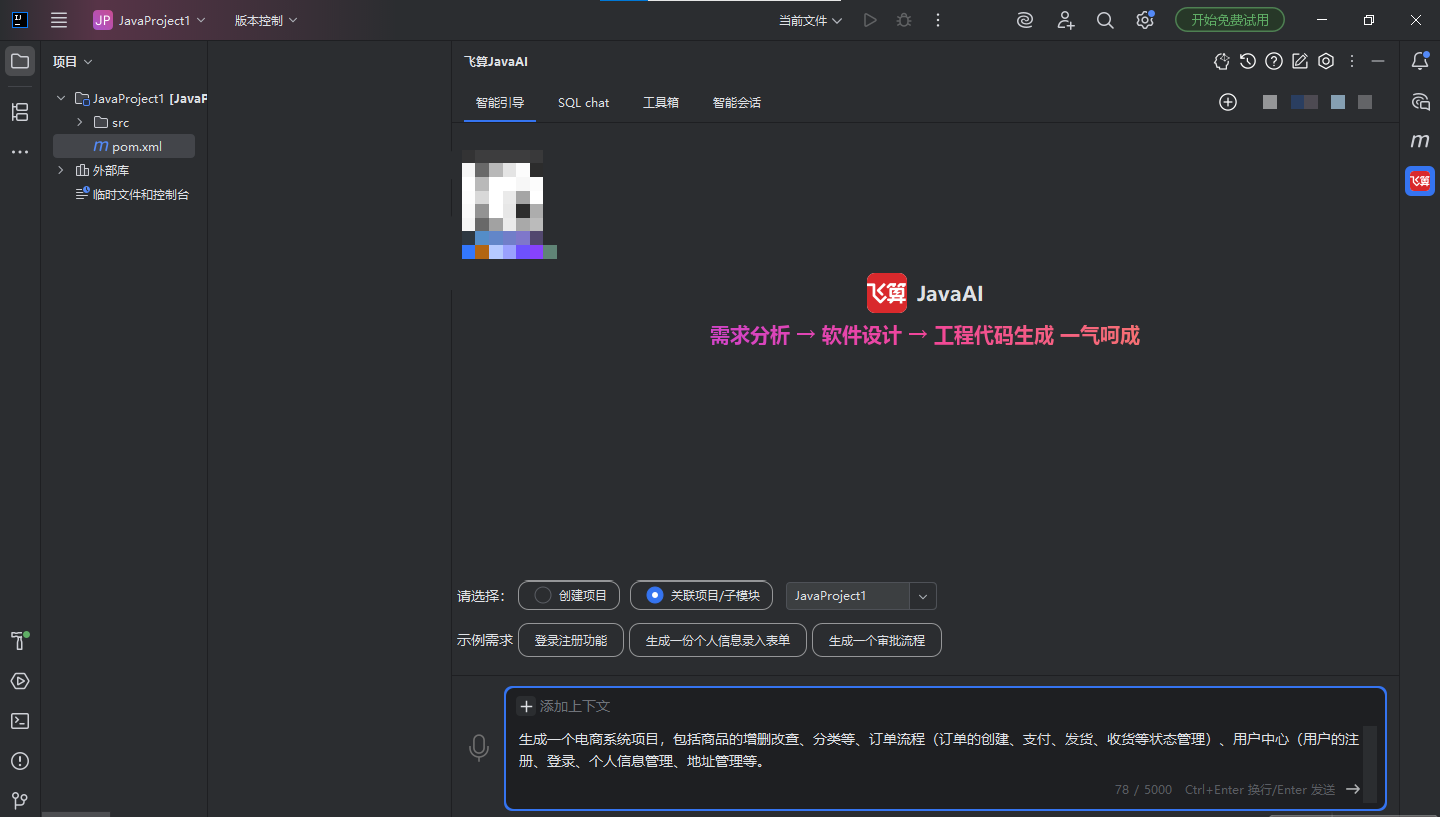Select 临时文件和控制台 in project tree
The height and width of the screenshot is (817, 1440).
(132, 194)
